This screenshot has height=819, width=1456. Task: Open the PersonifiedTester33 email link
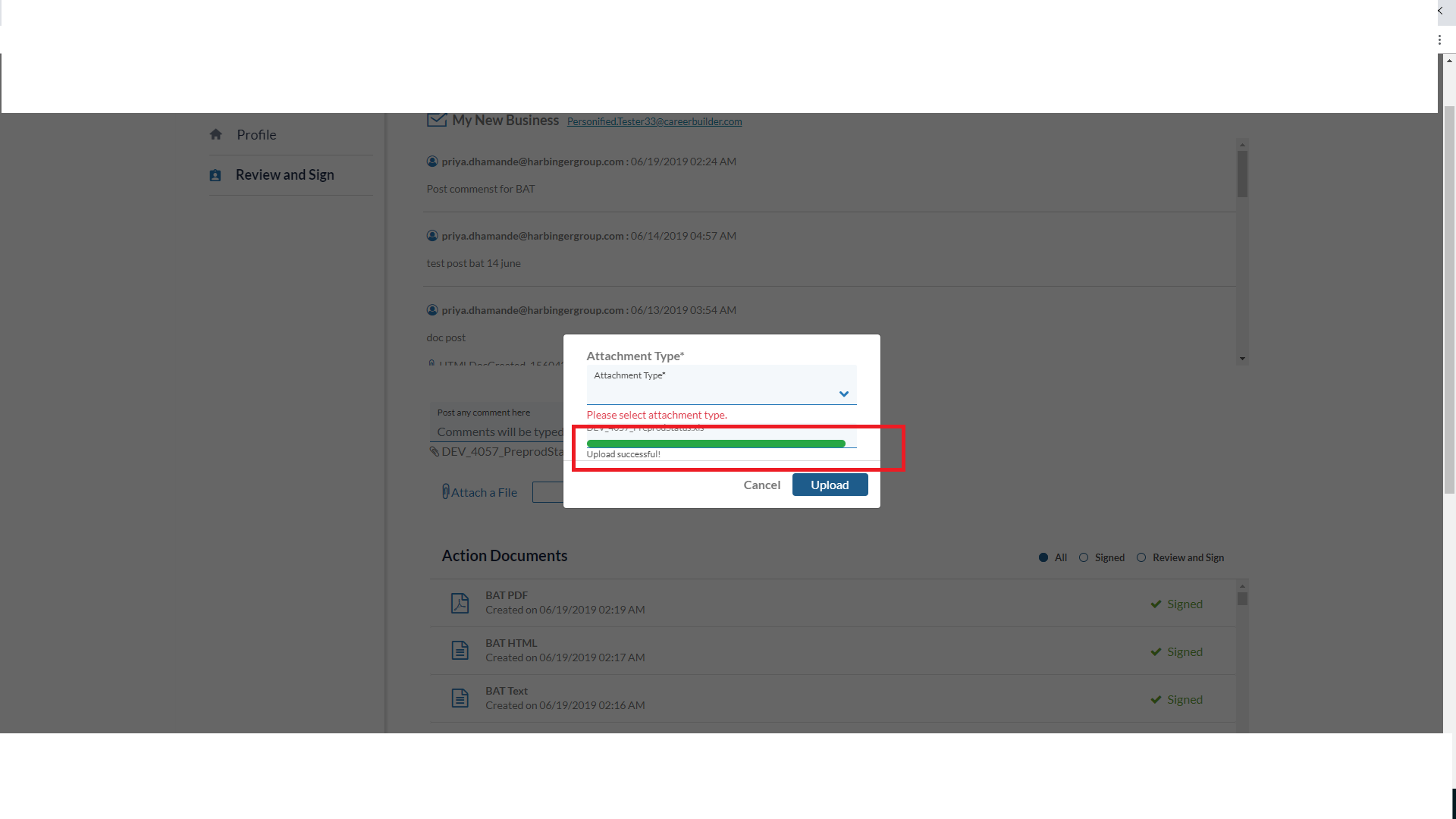pyautogui.click(x=654, y=121)
